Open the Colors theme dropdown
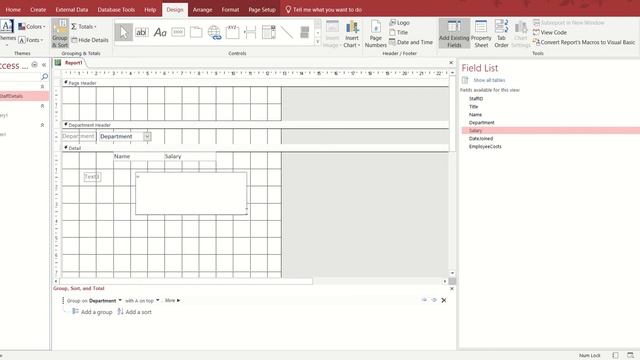The height and width of the screenshot is (360, 640). pyautogui.click(x=32, y=27)
